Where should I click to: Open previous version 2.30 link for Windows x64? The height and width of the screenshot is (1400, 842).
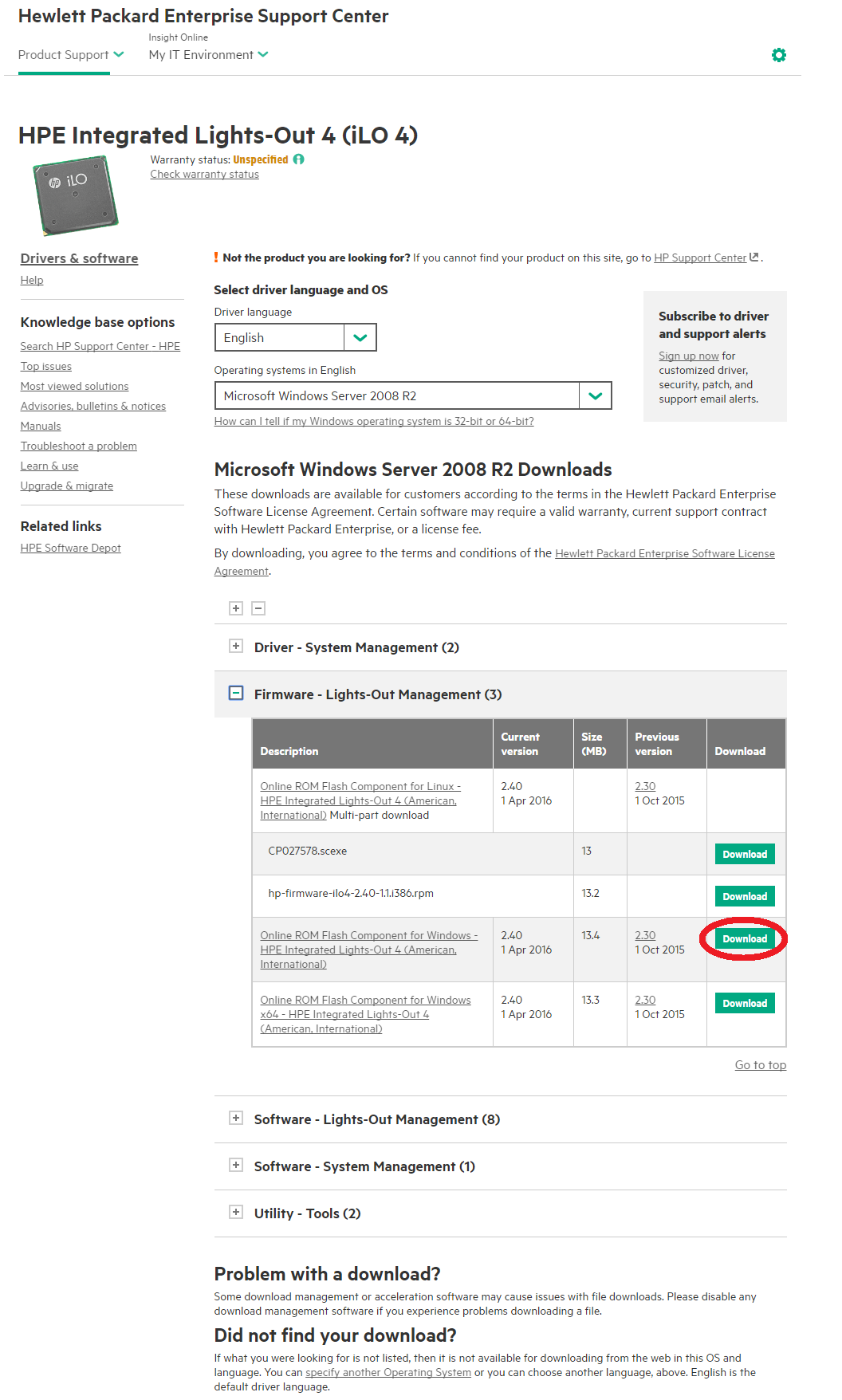tap(645, 1000)
